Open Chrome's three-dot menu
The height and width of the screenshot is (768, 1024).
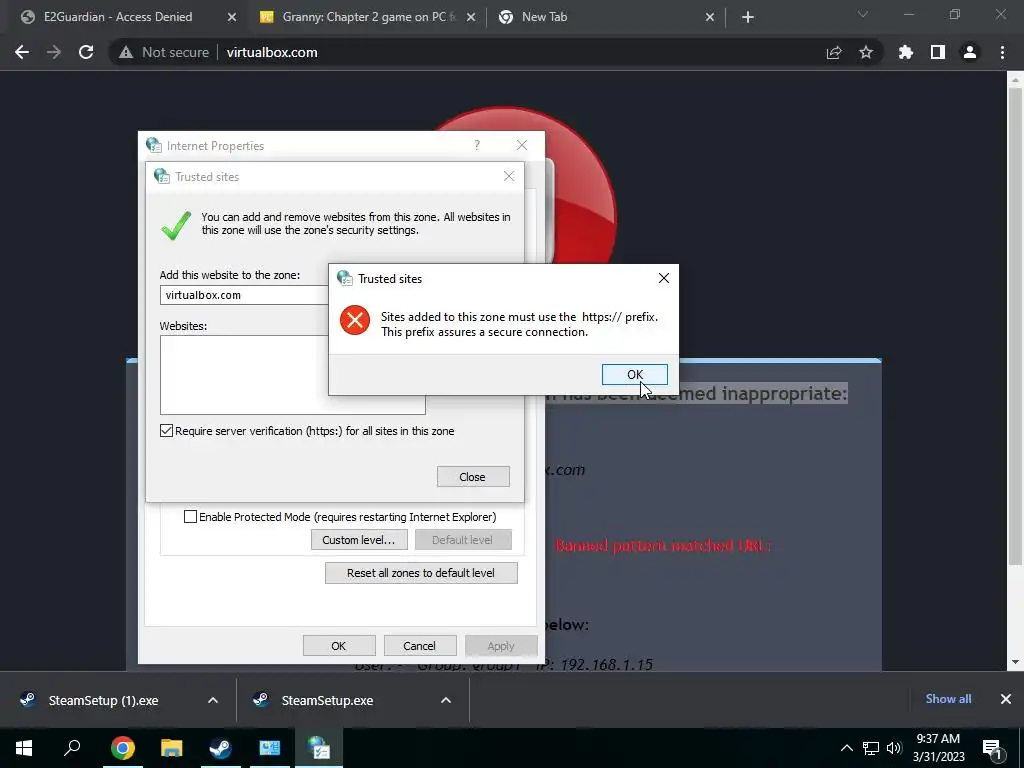click(1002, 52)
